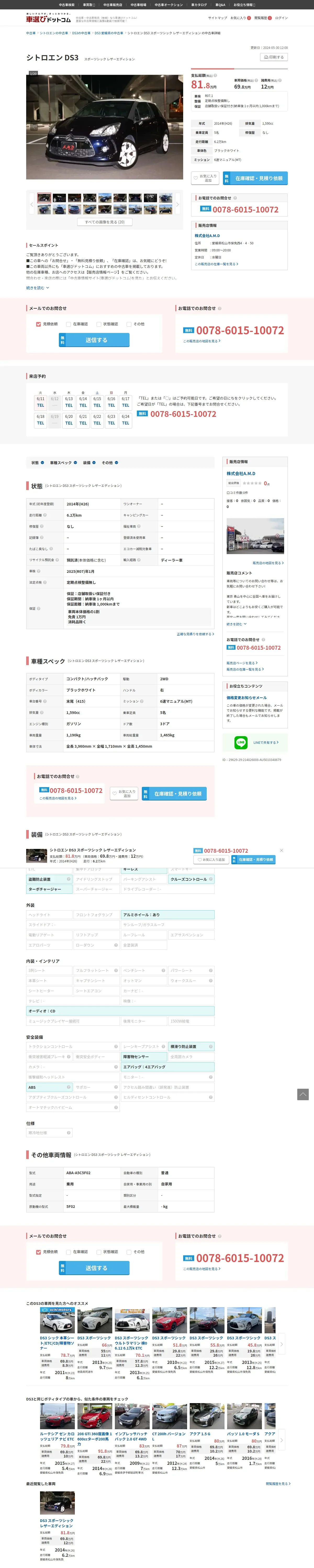Check 状態確認 checkbox in the upper mail inquiry form

99,324
